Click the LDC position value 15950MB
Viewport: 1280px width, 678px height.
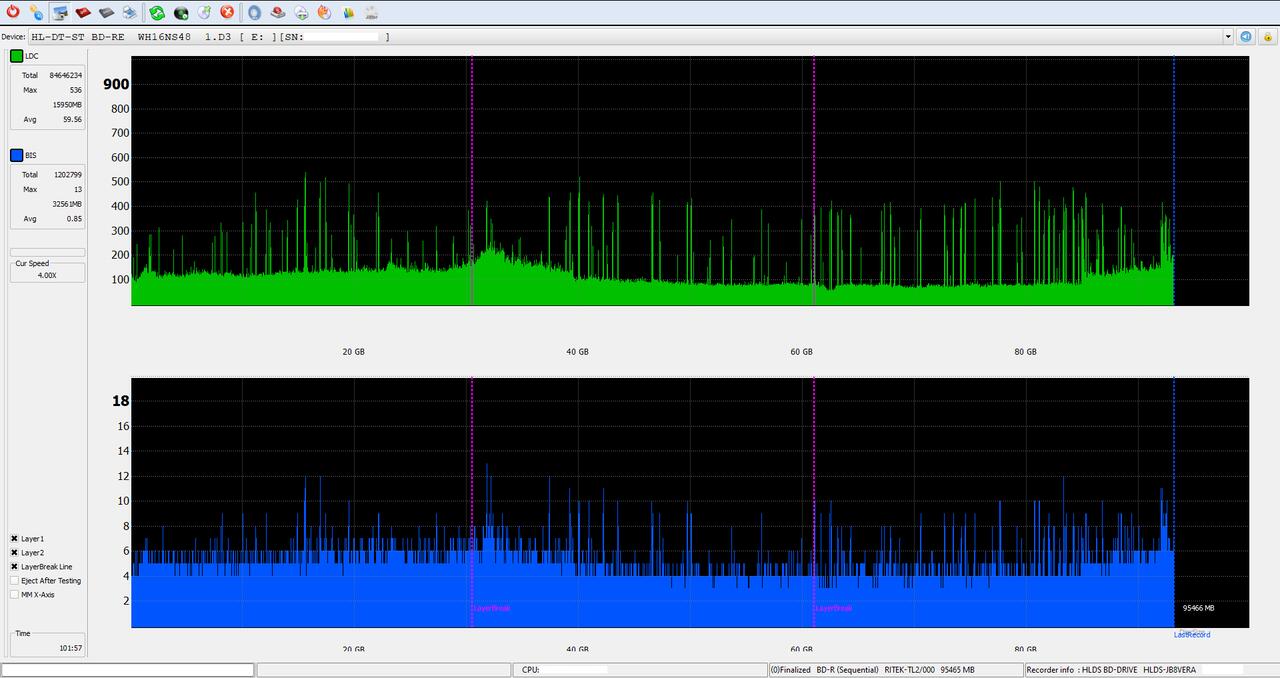click(x=67, y=104)
